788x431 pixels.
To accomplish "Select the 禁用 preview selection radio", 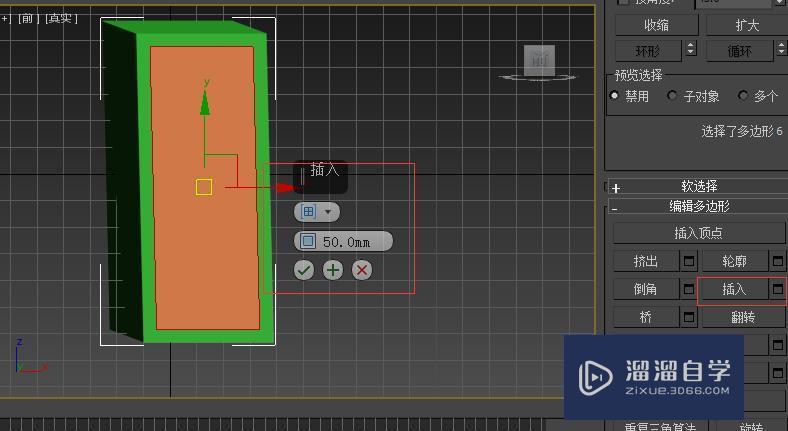I will click(x=614, y=95).
